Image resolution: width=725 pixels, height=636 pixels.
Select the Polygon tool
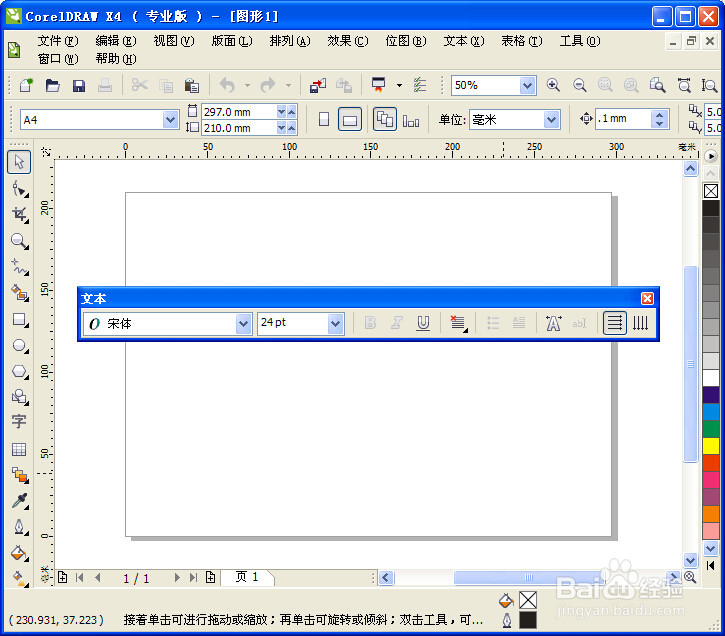point(19,371)
